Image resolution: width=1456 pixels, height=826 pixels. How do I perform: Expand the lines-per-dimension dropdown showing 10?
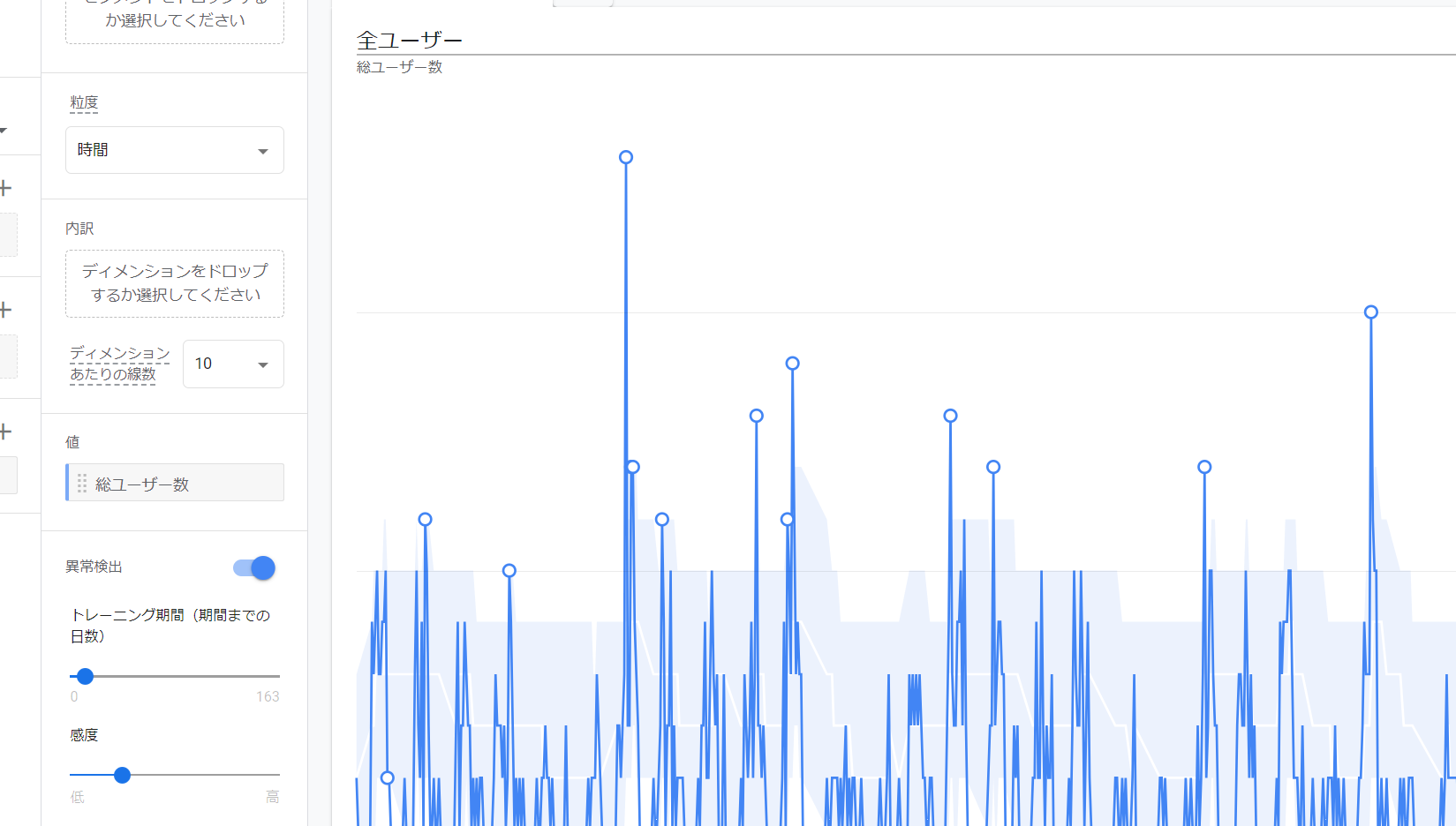pos(233,364)
